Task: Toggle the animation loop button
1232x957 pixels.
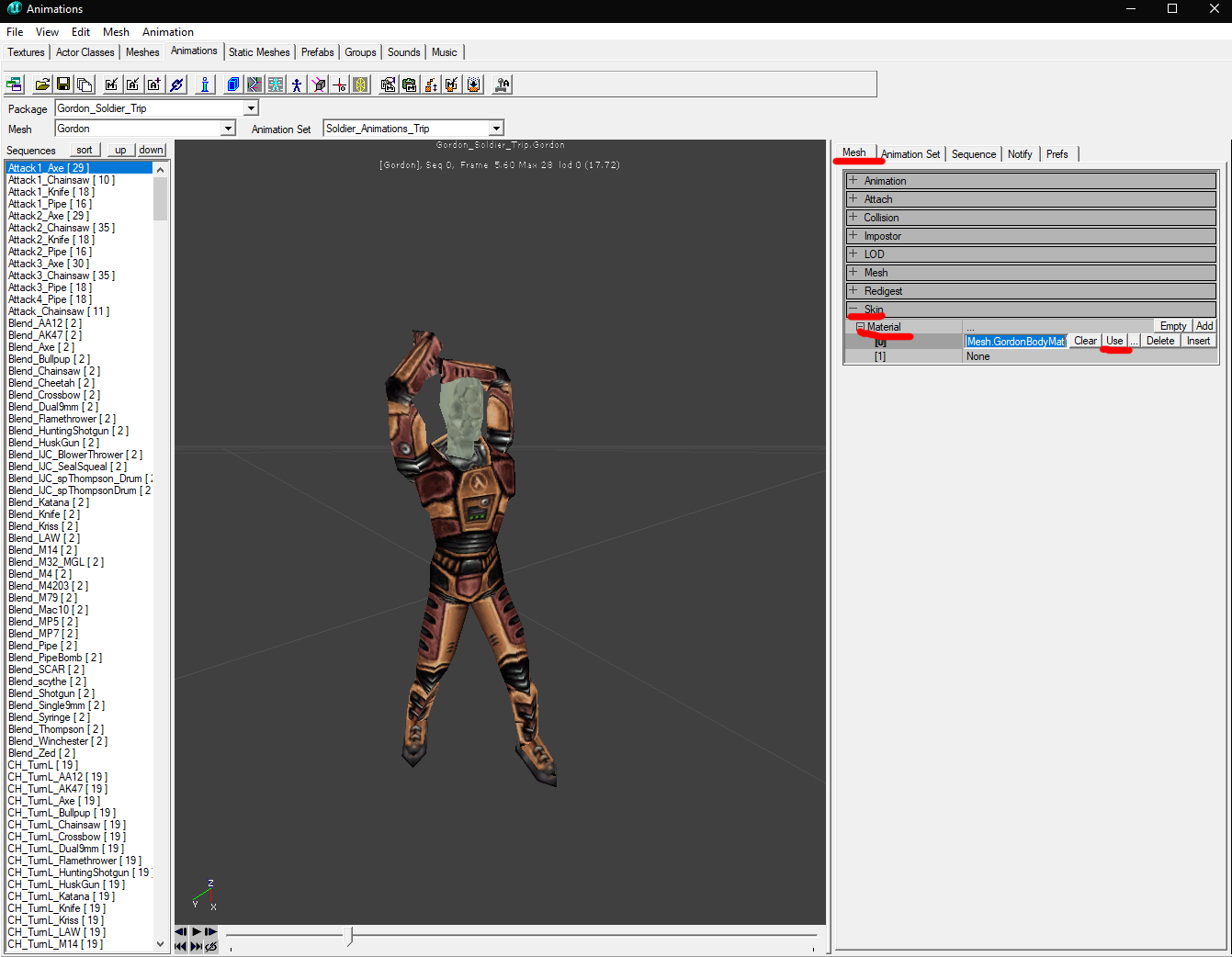Action: [x=211, y=946]
